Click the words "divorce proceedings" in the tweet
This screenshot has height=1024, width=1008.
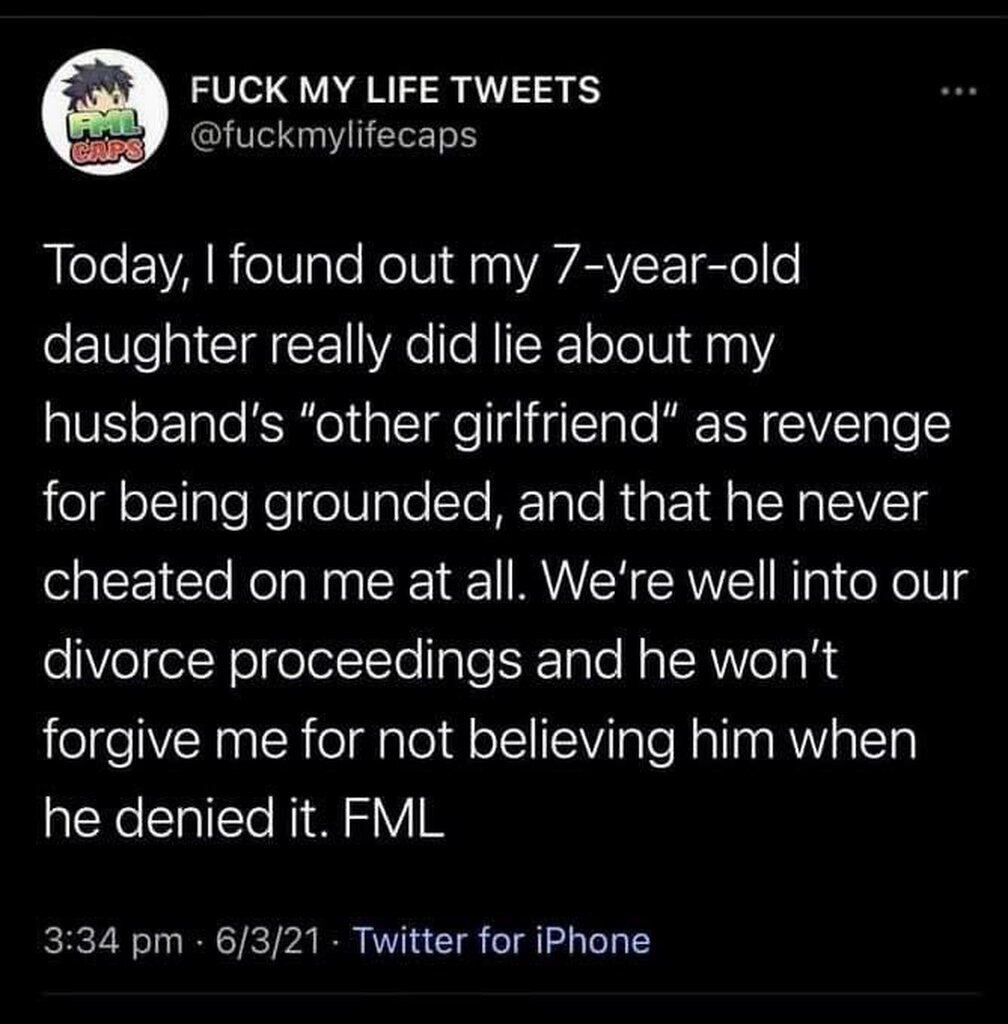283,662
